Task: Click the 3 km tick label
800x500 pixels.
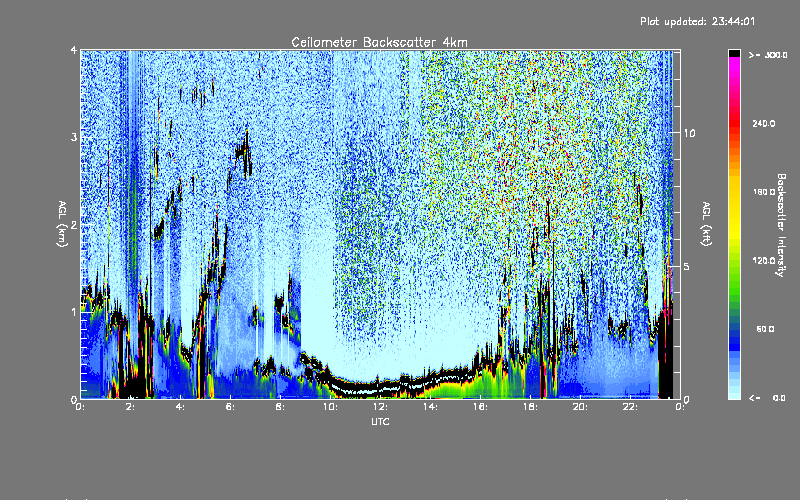Action: pos(74,137)
